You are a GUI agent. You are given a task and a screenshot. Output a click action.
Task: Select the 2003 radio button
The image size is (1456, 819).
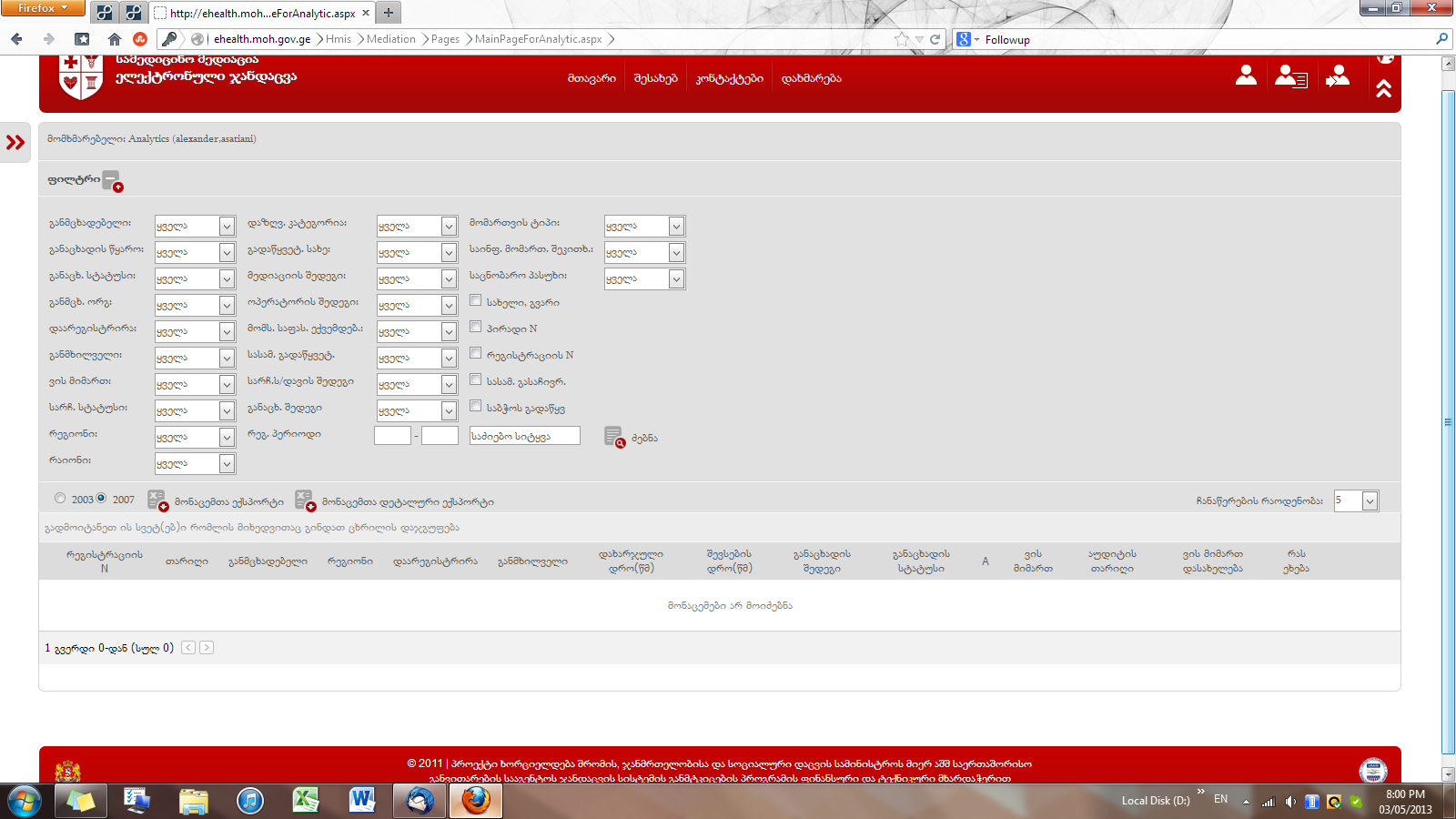tap(60, 498)
